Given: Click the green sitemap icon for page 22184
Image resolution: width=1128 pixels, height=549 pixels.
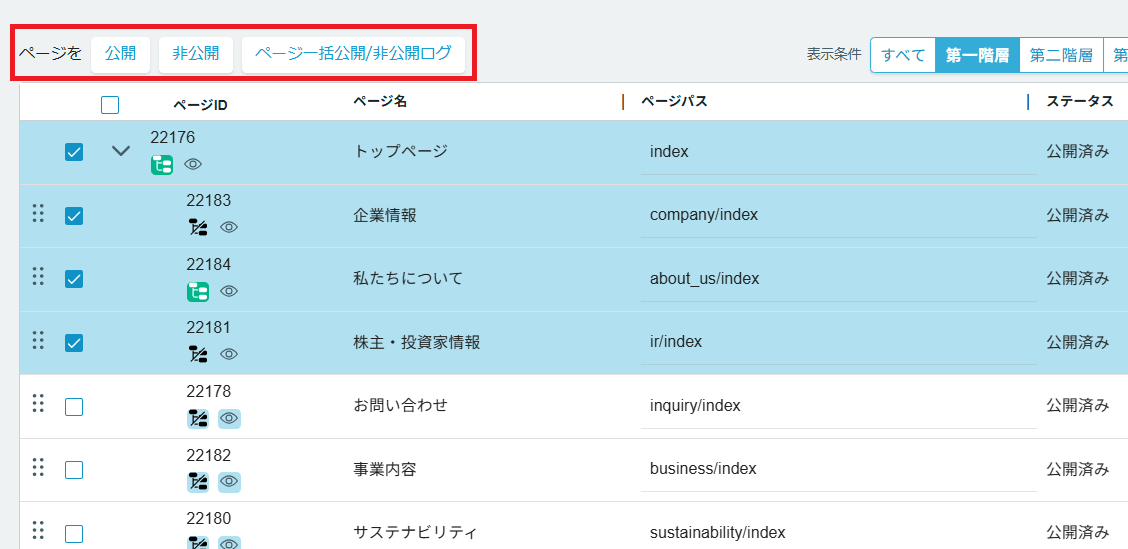Looking at the screenshot, I should tap(198, 291).
